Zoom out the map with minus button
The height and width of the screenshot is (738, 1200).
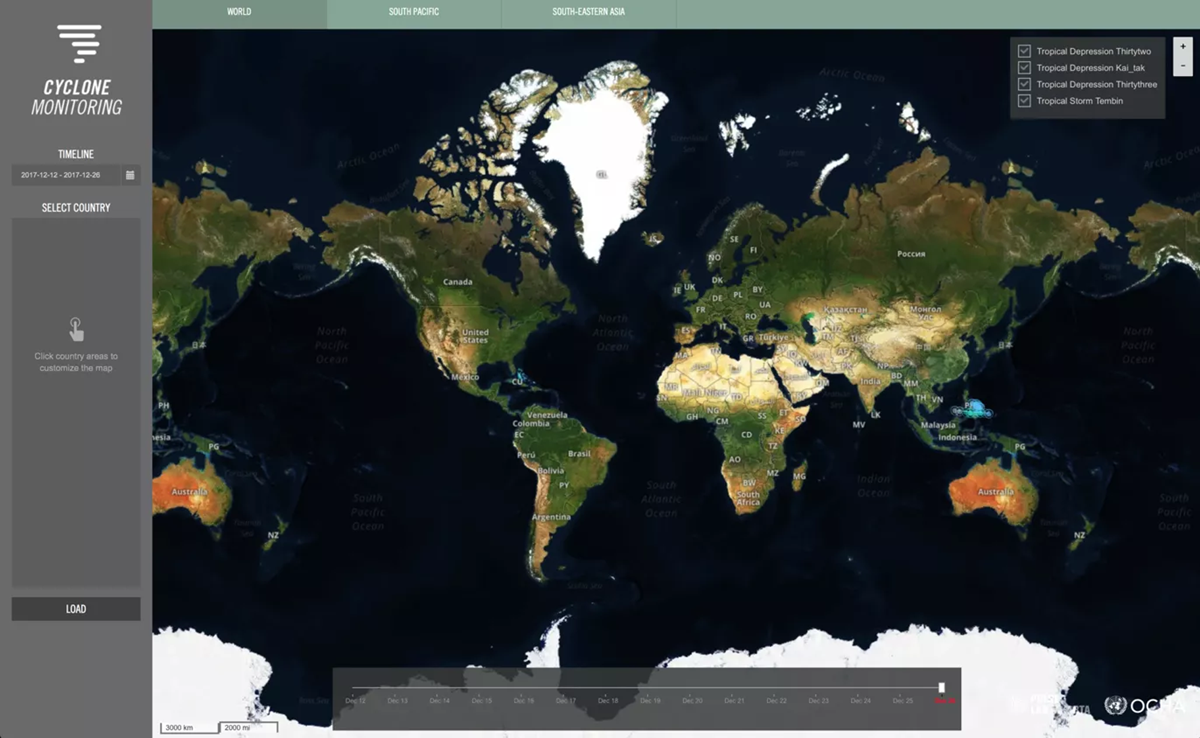1183,66
